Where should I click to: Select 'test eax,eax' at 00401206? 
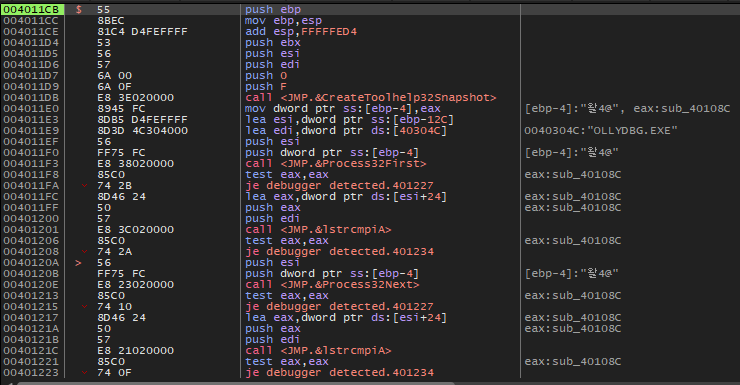coord(287,241)
